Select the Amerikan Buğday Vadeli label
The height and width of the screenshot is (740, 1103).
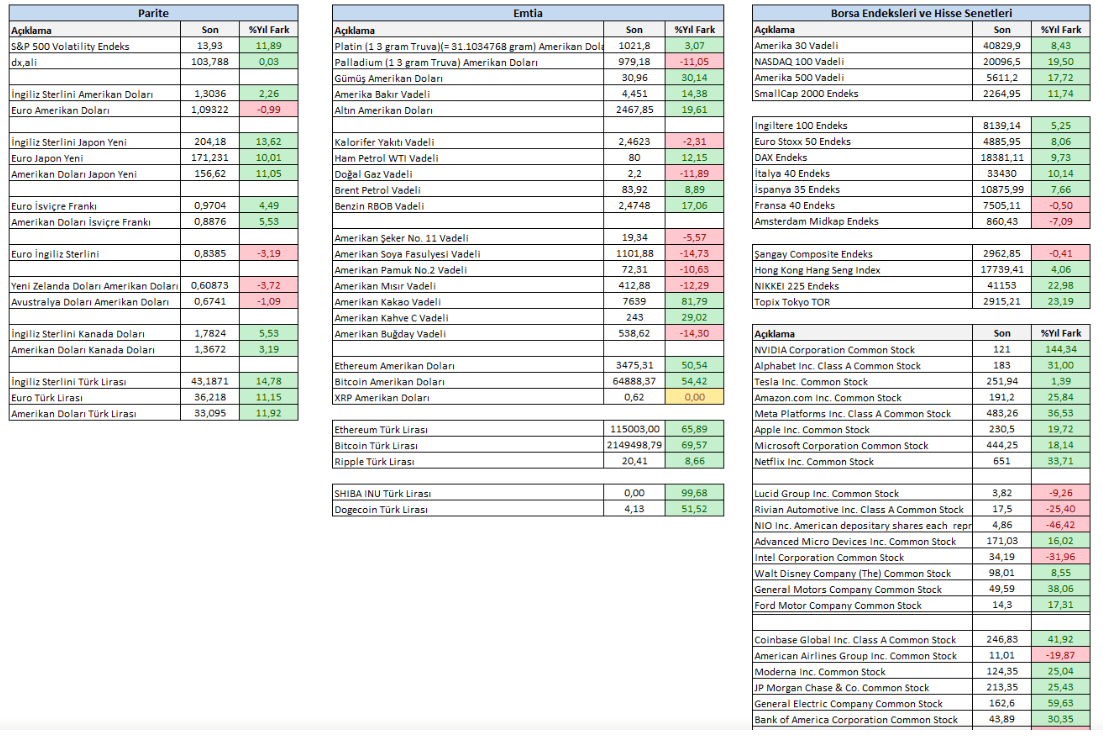point(468,333)
